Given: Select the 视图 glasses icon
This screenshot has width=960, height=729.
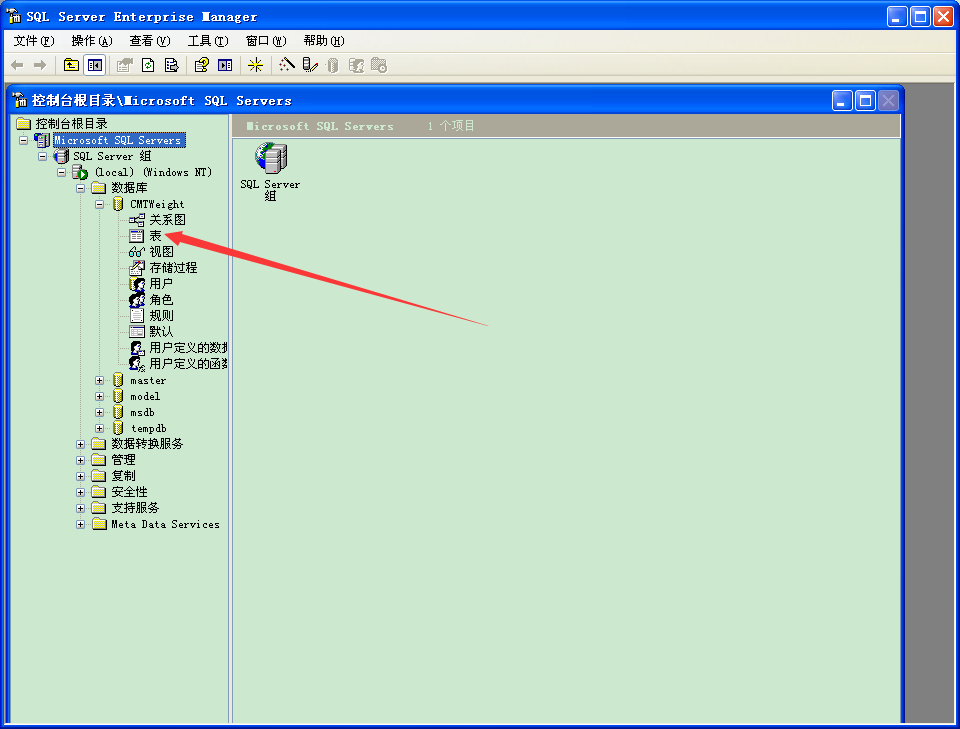Looking at the screenshot, I should click(137, 252).
